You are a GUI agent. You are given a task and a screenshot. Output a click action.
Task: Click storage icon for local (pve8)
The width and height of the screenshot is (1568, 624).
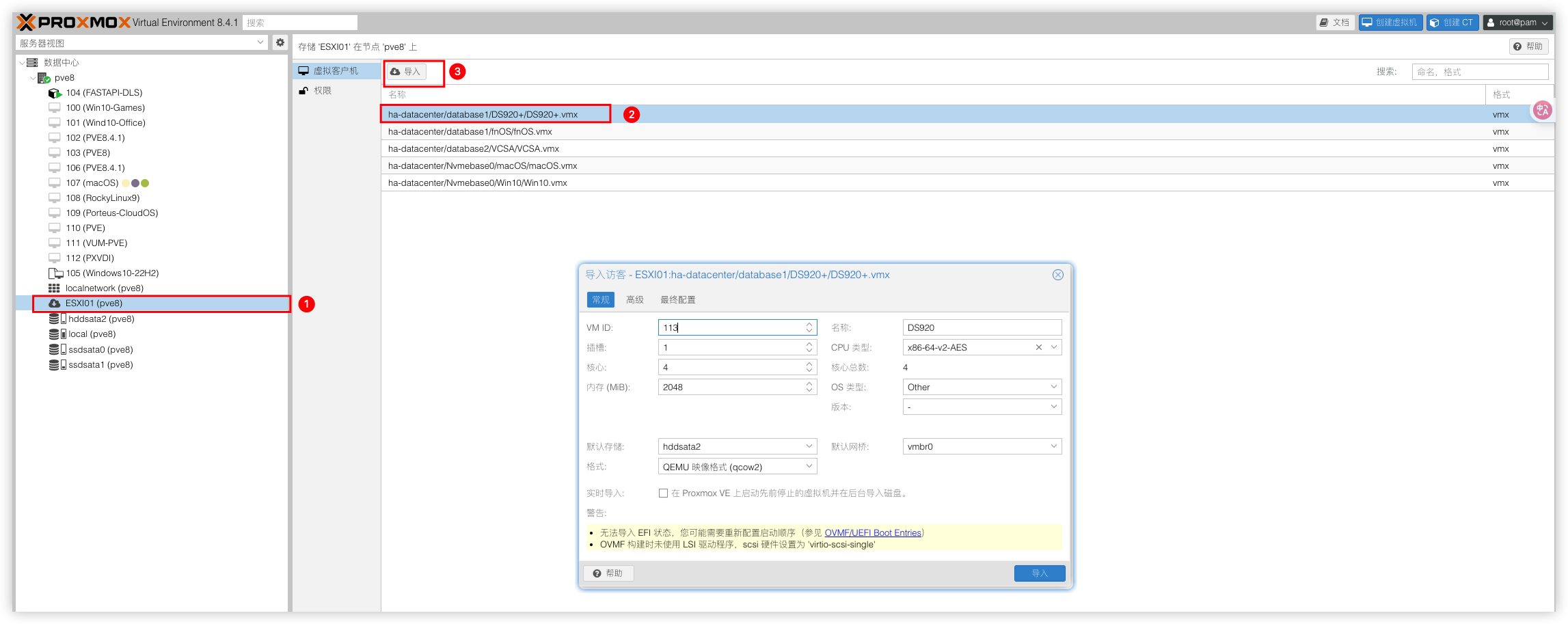(57, 334)
